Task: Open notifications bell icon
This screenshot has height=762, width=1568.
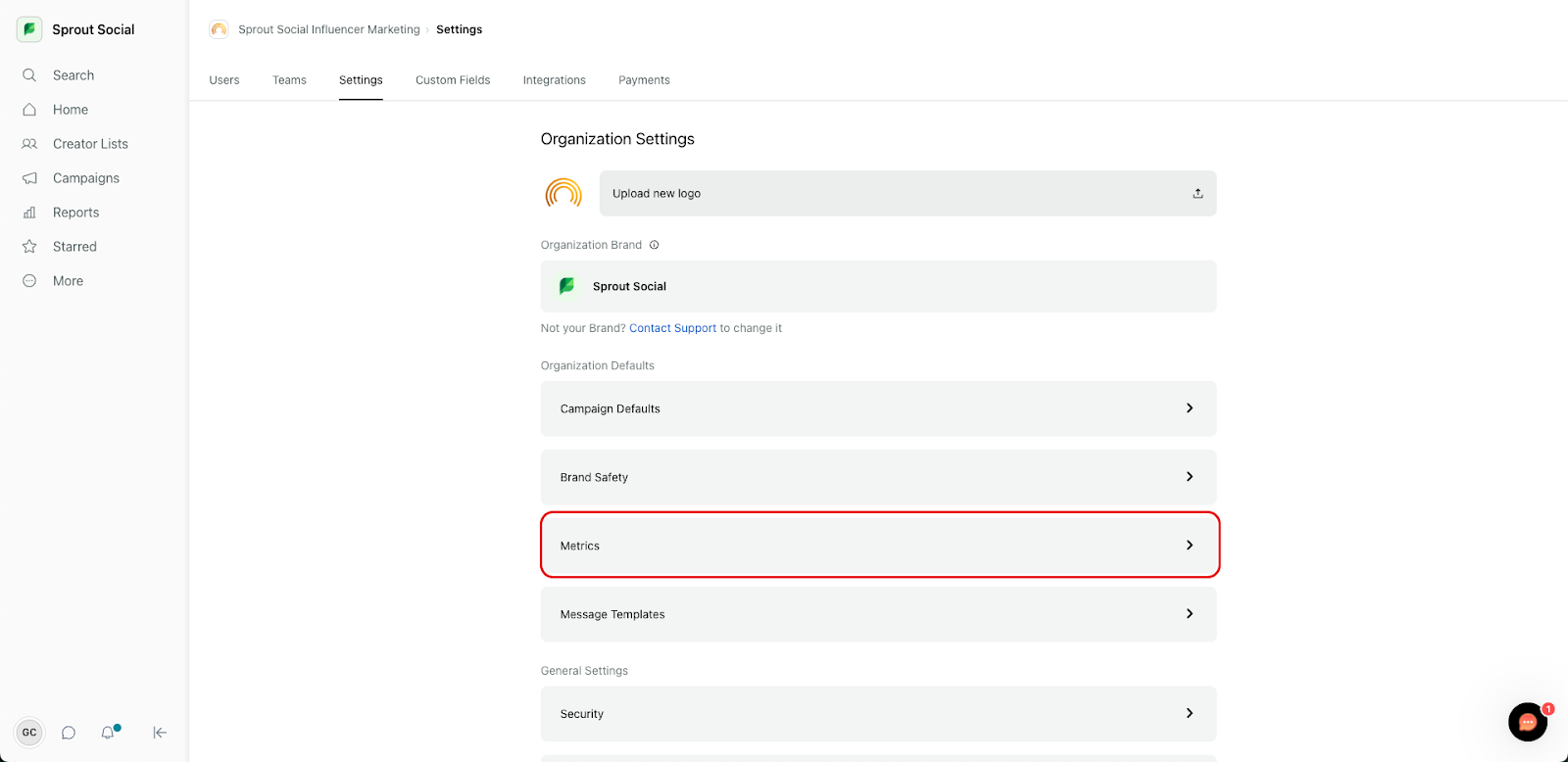Action: pyautogui.click(x=109, y=732)
